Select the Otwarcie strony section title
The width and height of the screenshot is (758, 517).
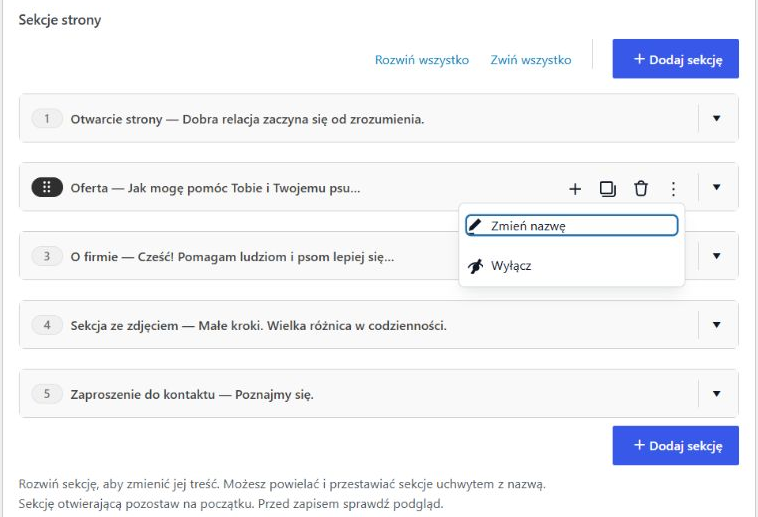click(x=247, y=119)
